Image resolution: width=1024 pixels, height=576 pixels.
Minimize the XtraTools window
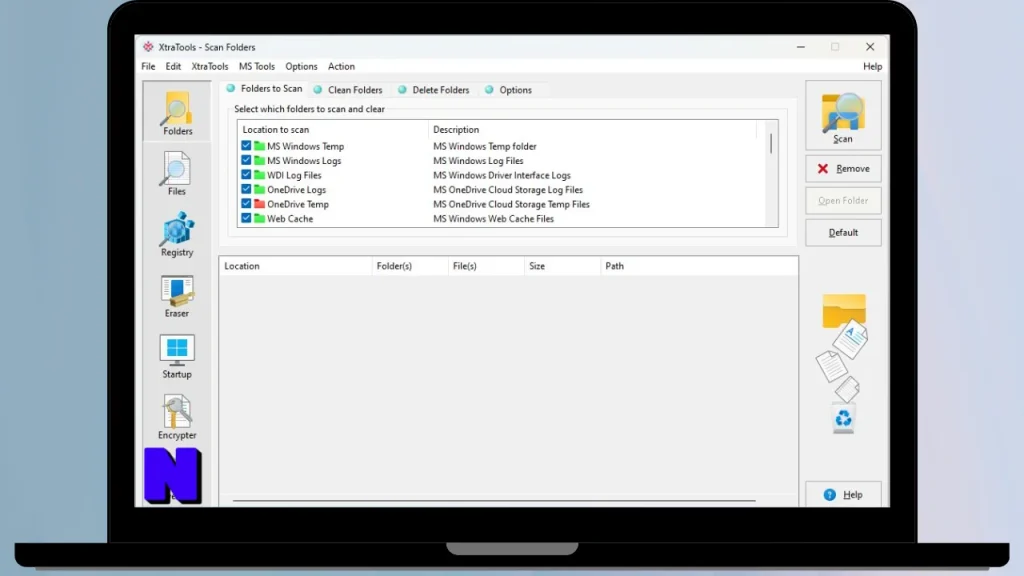pos(801,47)
